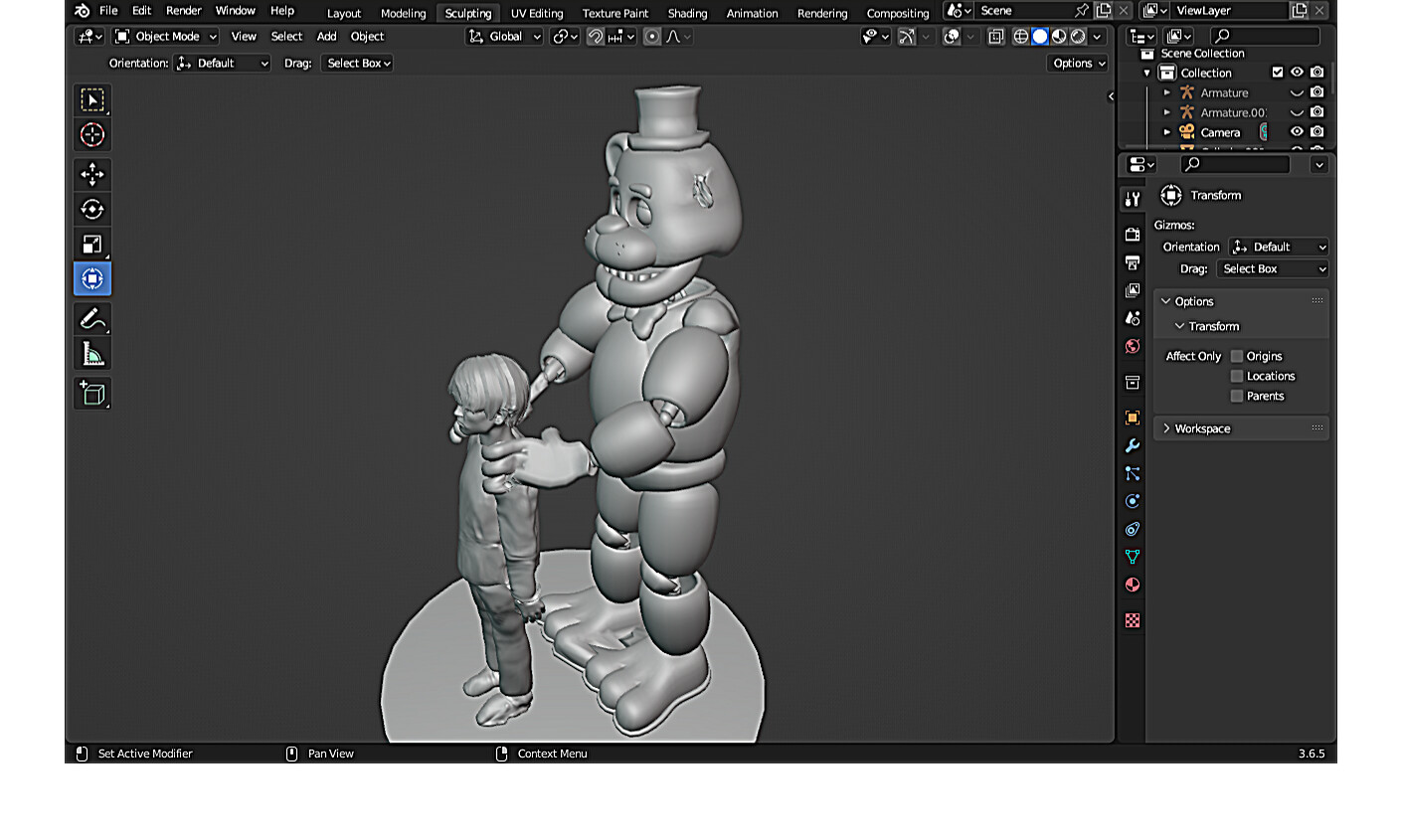Open the Texture properties tab
This screenshot has width=1402, height=840.
1132,620
